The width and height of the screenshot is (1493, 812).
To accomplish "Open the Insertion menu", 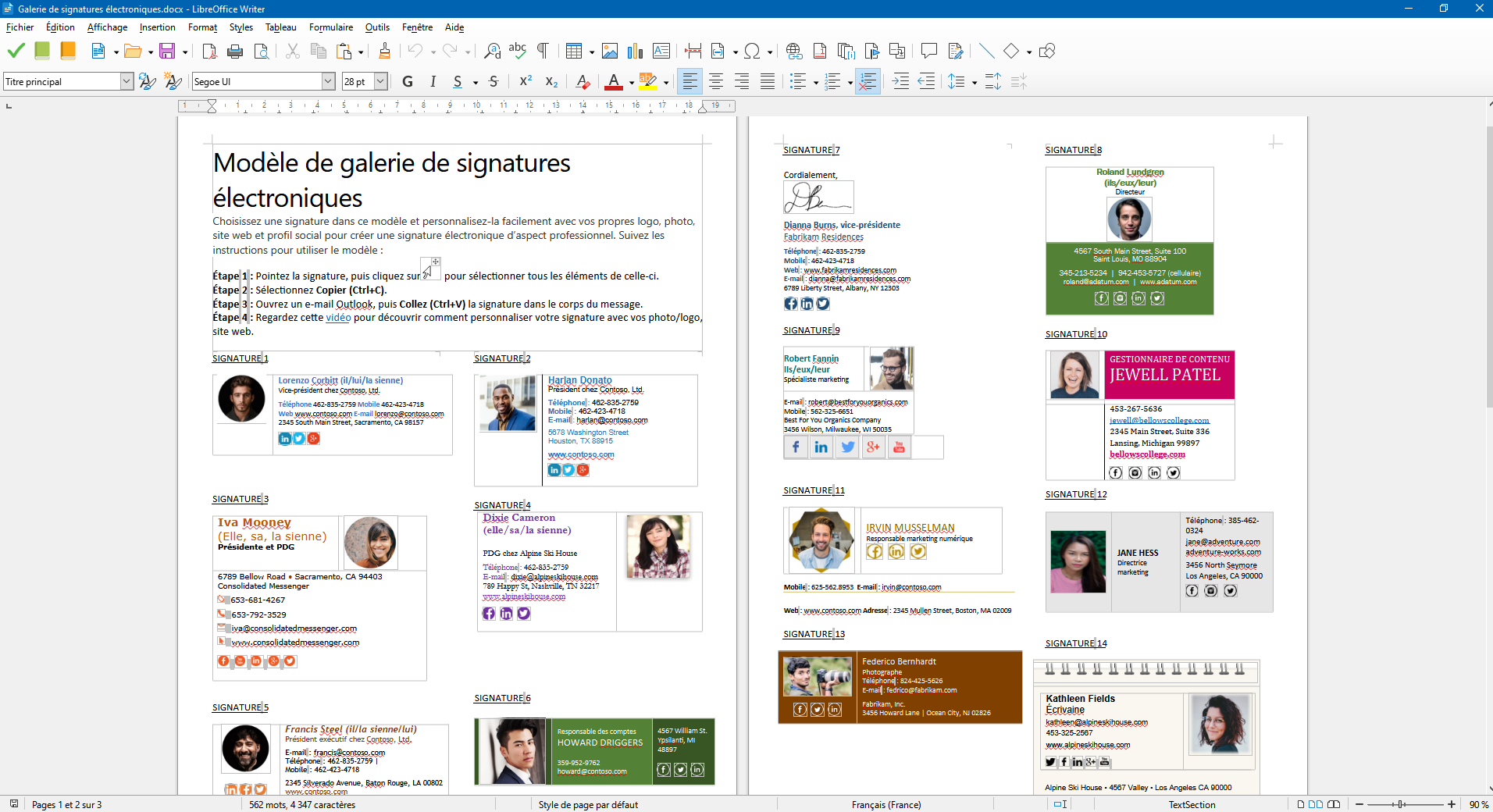I will point(157,27).
